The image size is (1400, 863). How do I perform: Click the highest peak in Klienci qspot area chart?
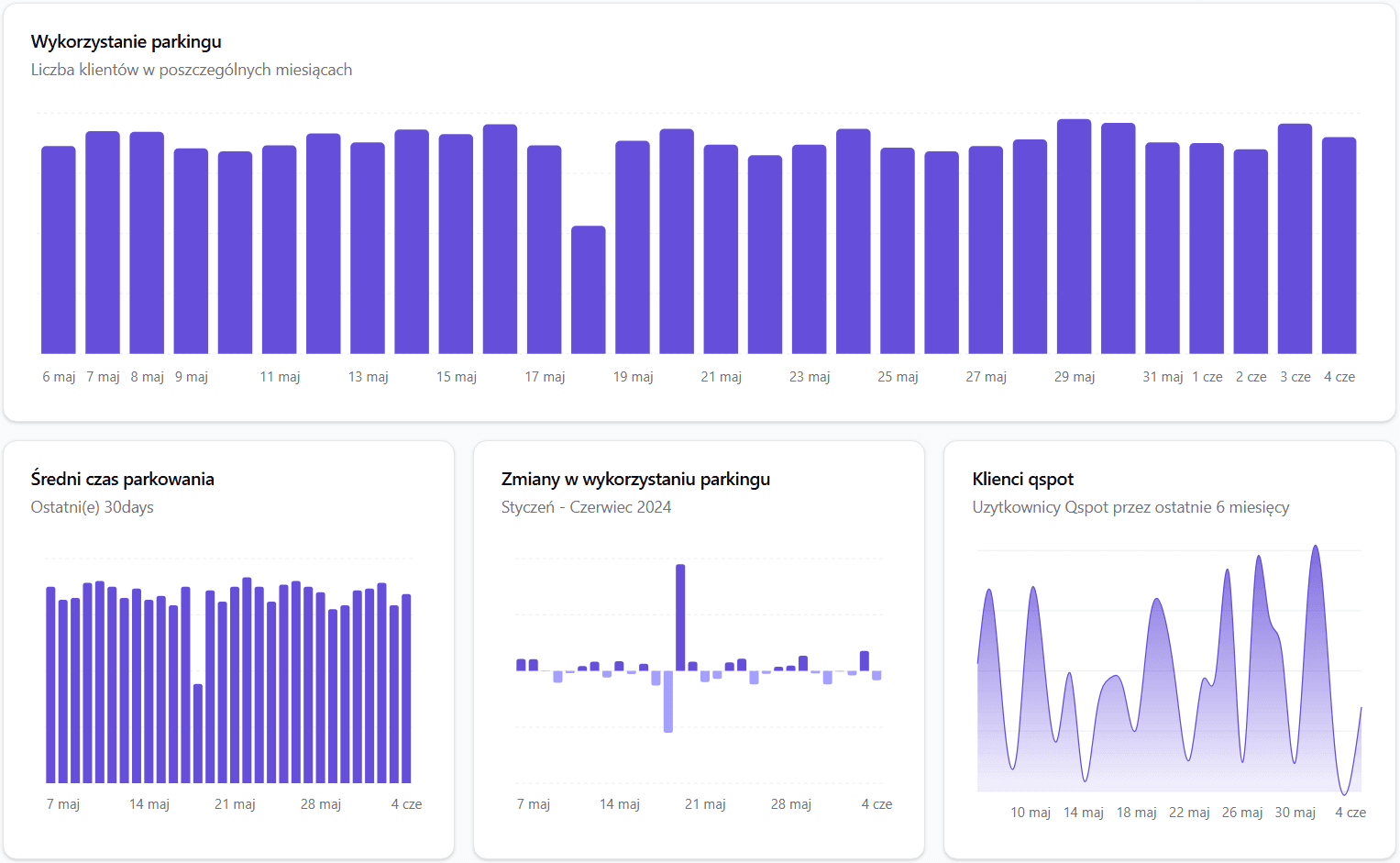[1316, 548]
